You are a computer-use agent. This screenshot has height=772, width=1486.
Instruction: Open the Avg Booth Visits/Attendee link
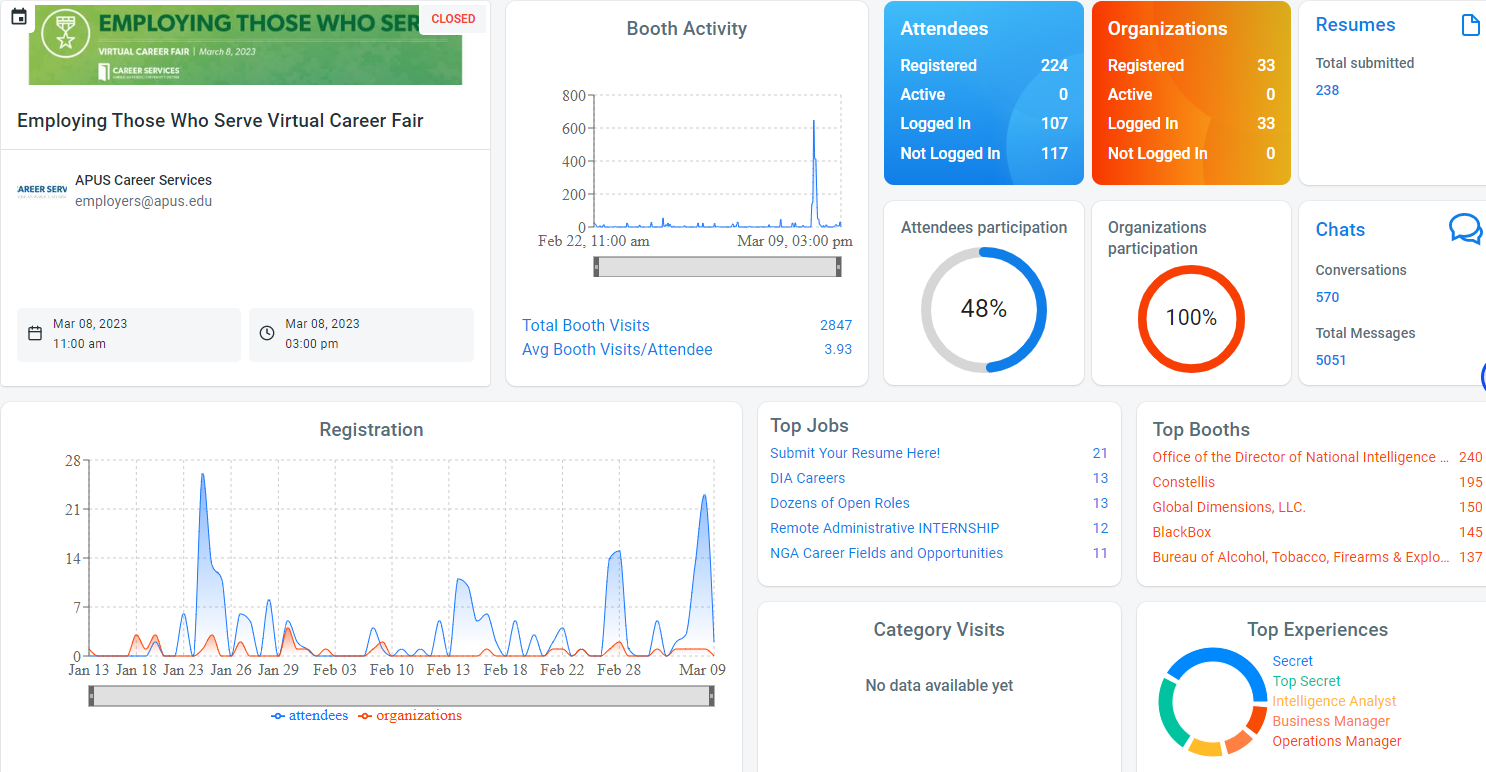[617, 349]
